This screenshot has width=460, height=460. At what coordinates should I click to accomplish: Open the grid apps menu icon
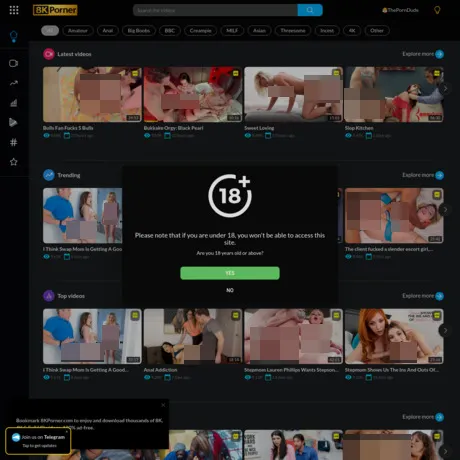(x=14, y=10)
